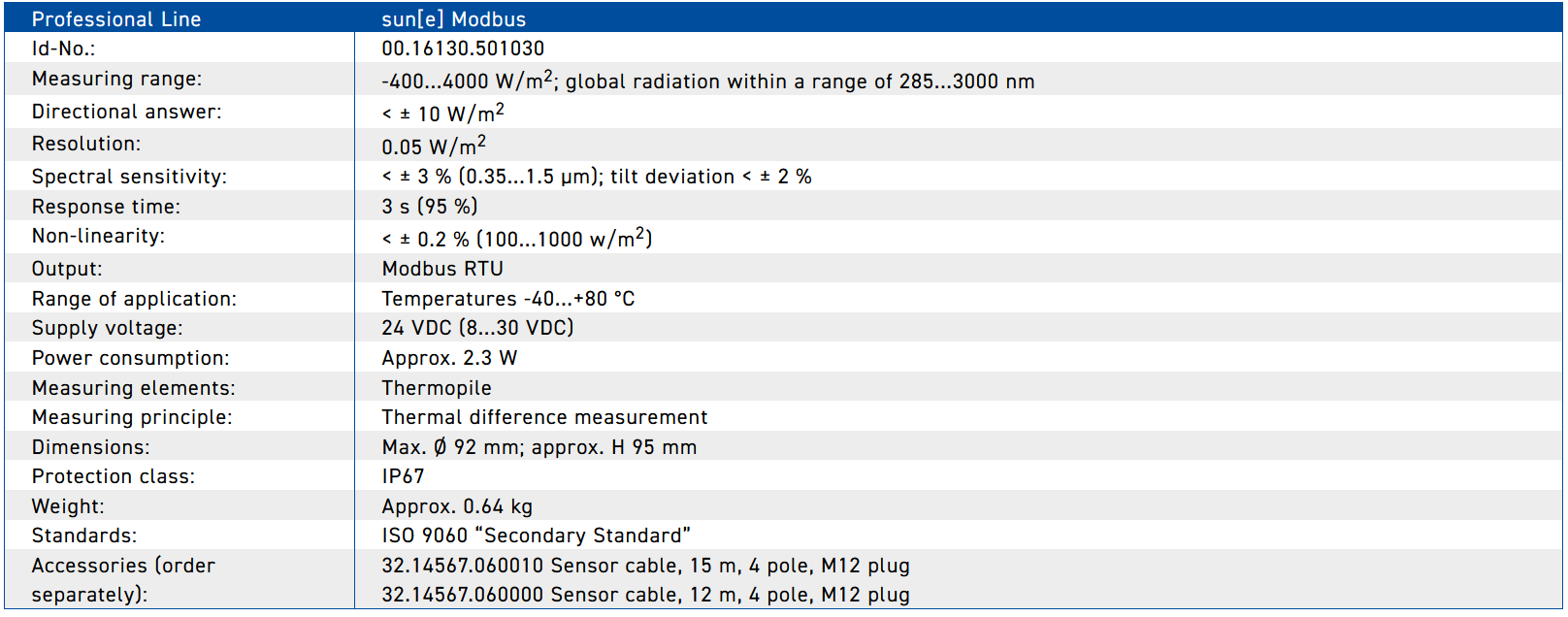Screen dimensions: 1568x617
Task: Select the 'Modbus RTU' output value
Action: click(x=442, y=269)
